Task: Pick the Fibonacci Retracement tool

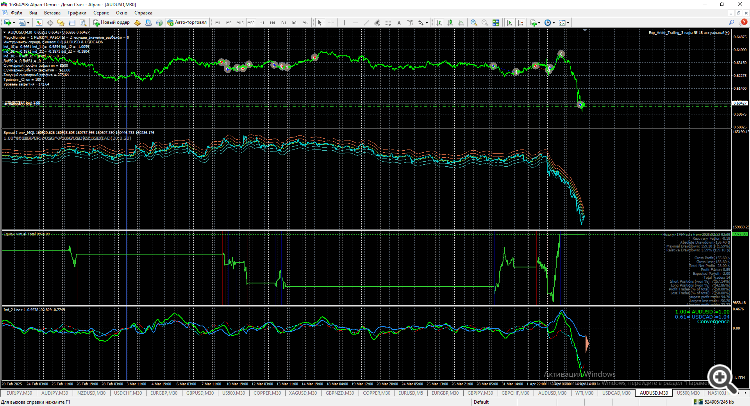Action: (x=387, y=22)
